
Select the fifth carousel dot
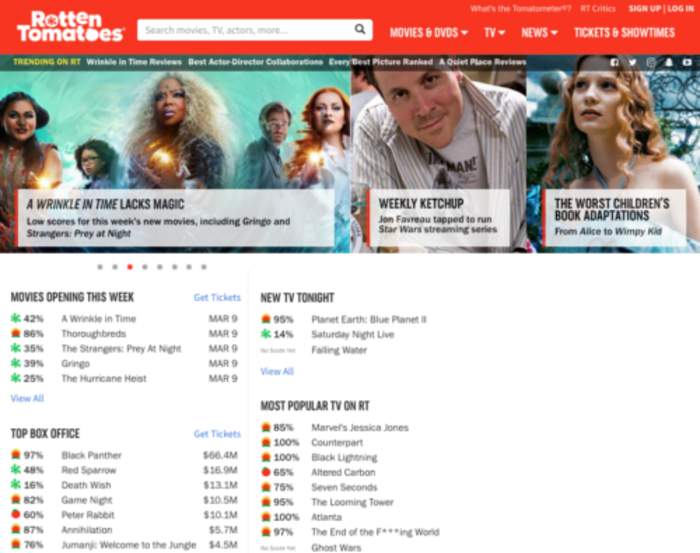160,267
